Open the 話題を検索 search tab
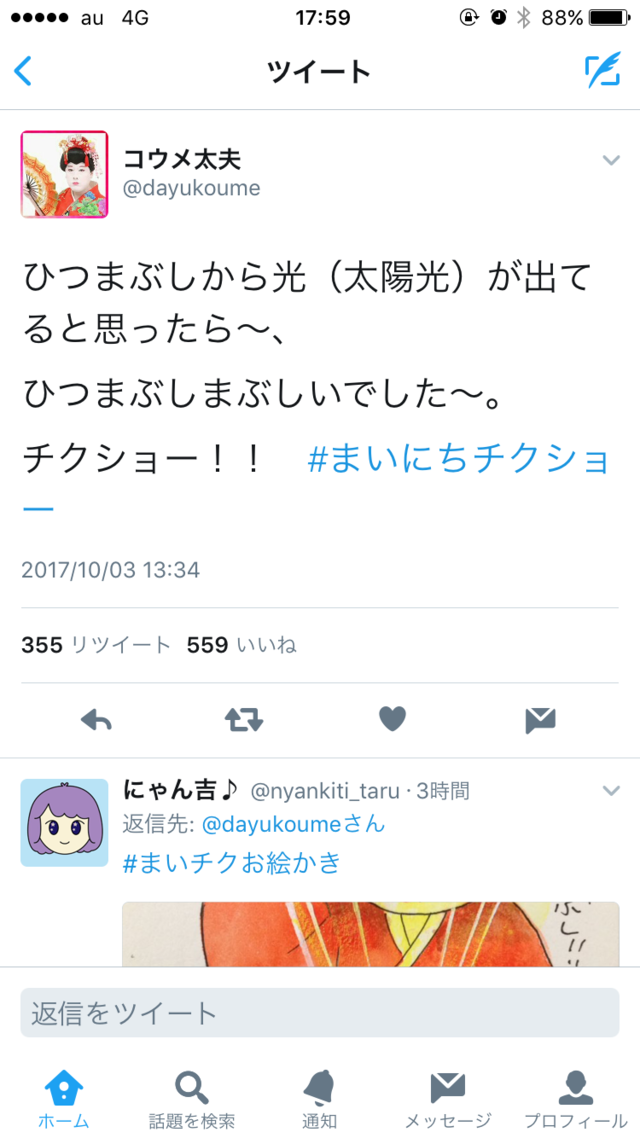This screenshot has height=1138, width=640. point(192,1099)
